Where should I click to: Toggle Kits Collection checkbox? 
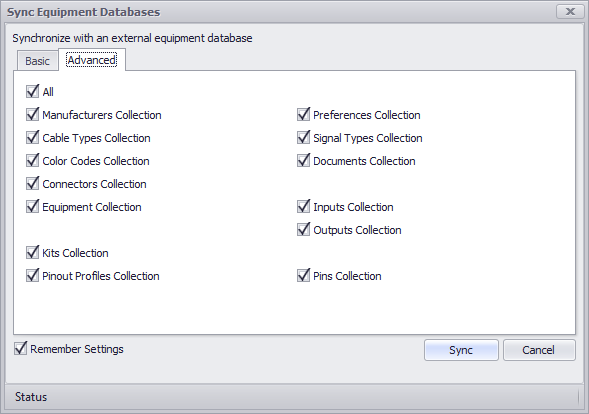(32, 252)
